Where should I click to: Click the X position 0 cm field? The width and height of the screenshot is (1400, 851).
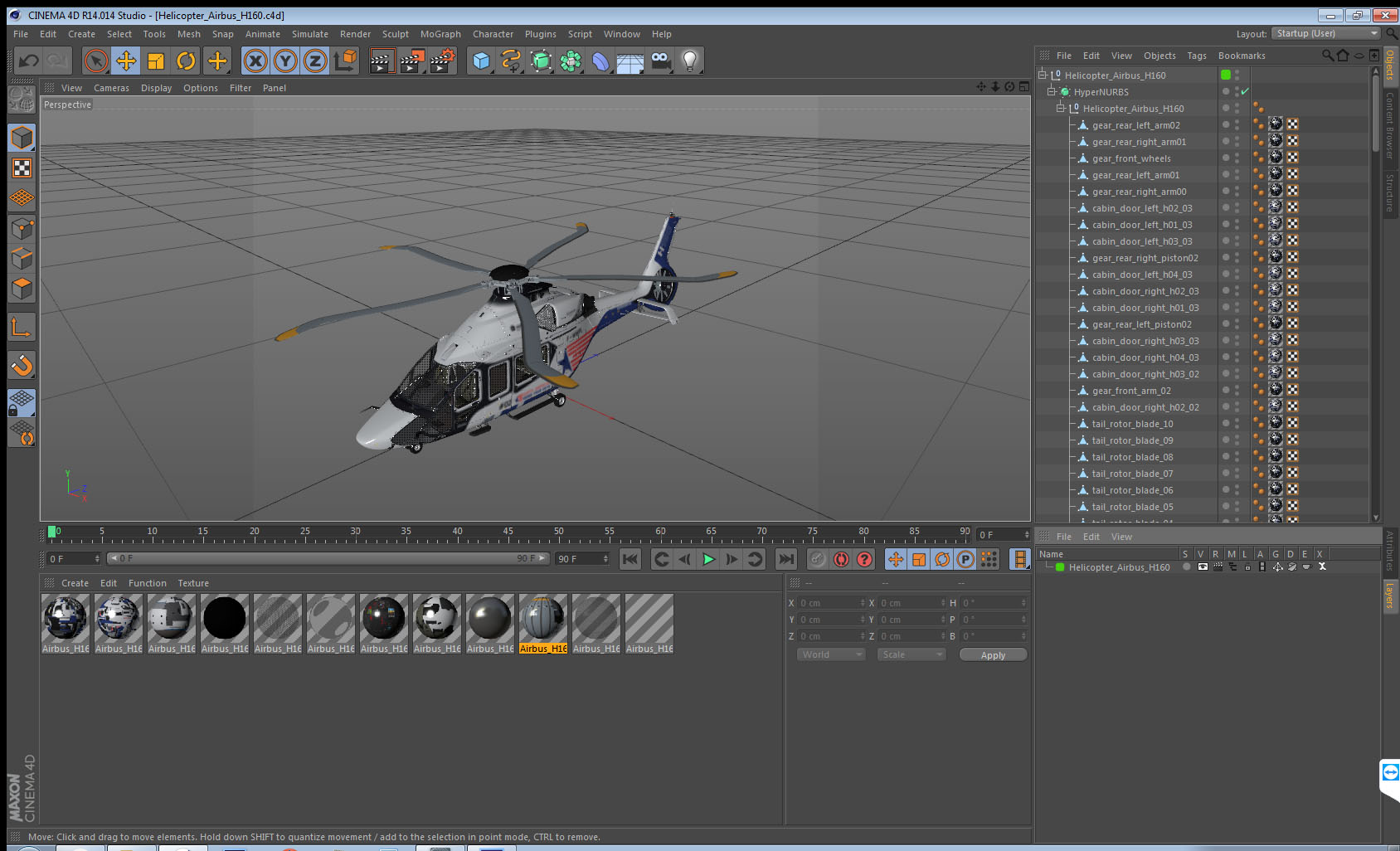(833, 603)
